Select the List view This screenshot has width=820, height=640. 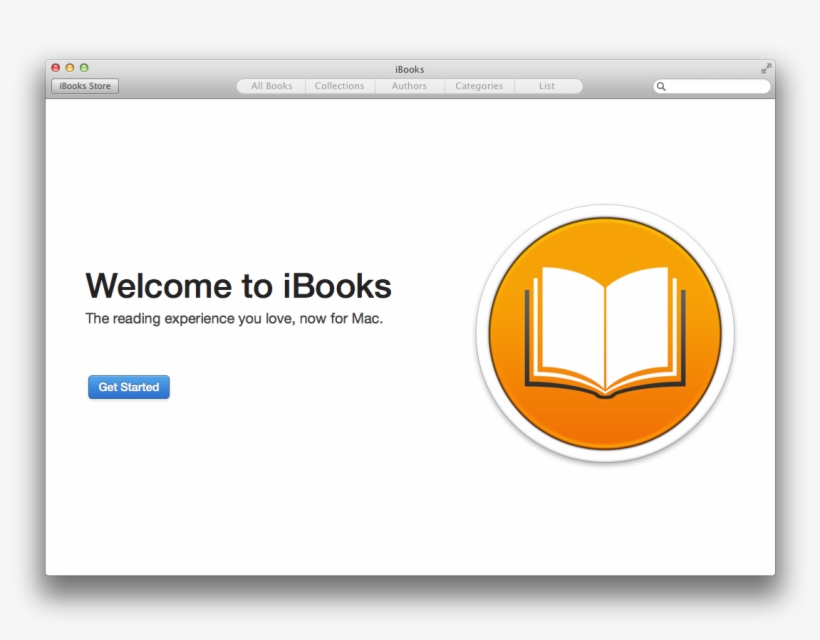[x=547, y=86]
